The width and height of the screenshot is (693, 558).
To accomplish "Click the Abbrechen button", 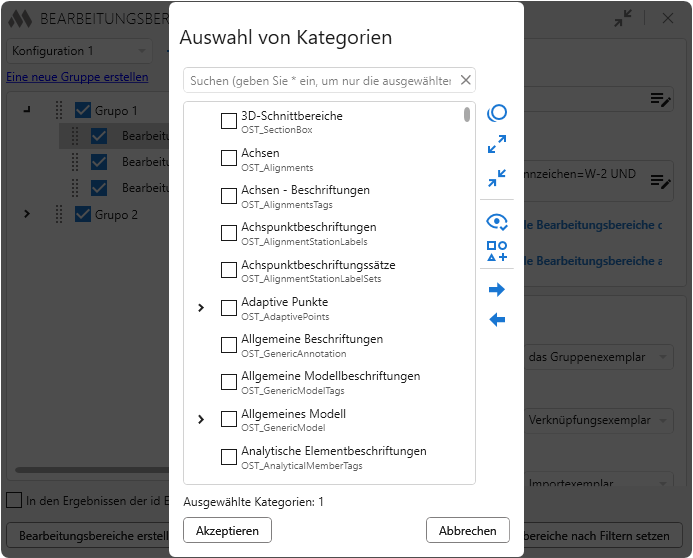I will point(468,530).
